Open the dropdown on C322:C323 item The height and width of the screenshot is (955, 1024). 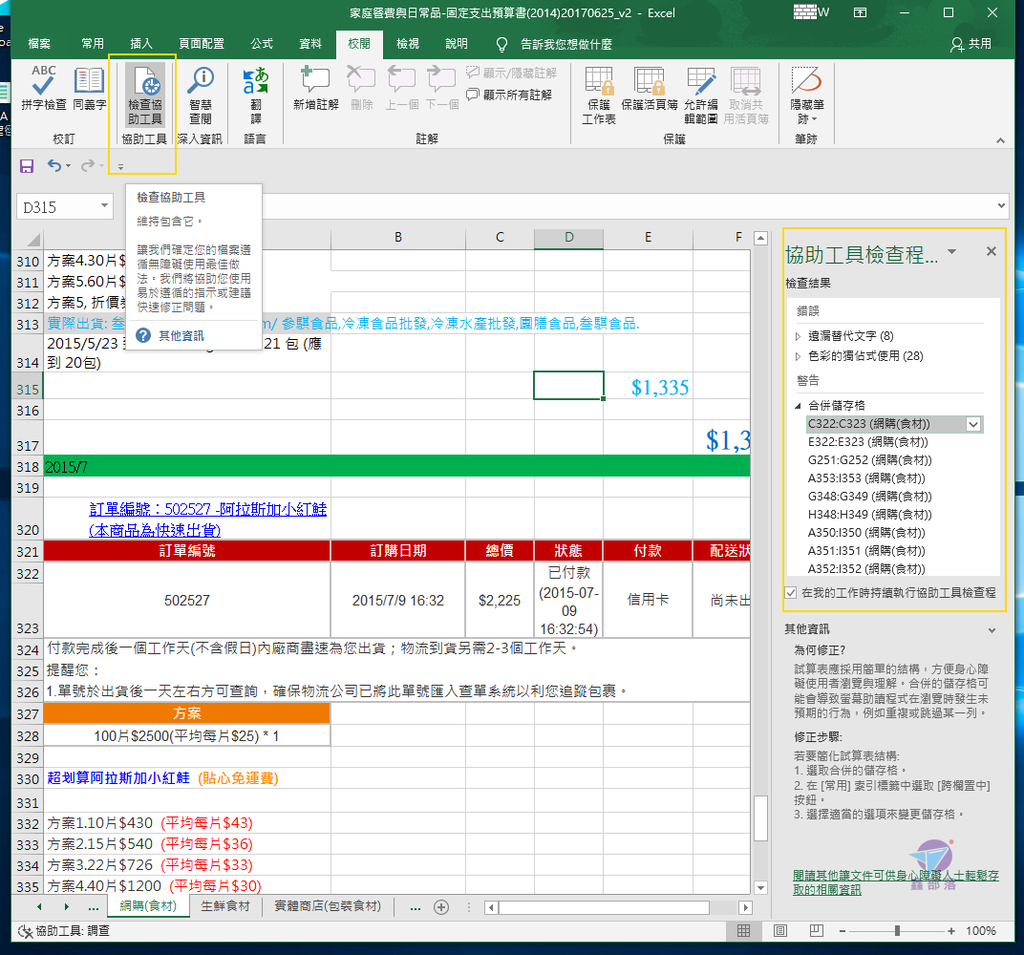coord(973,424)
